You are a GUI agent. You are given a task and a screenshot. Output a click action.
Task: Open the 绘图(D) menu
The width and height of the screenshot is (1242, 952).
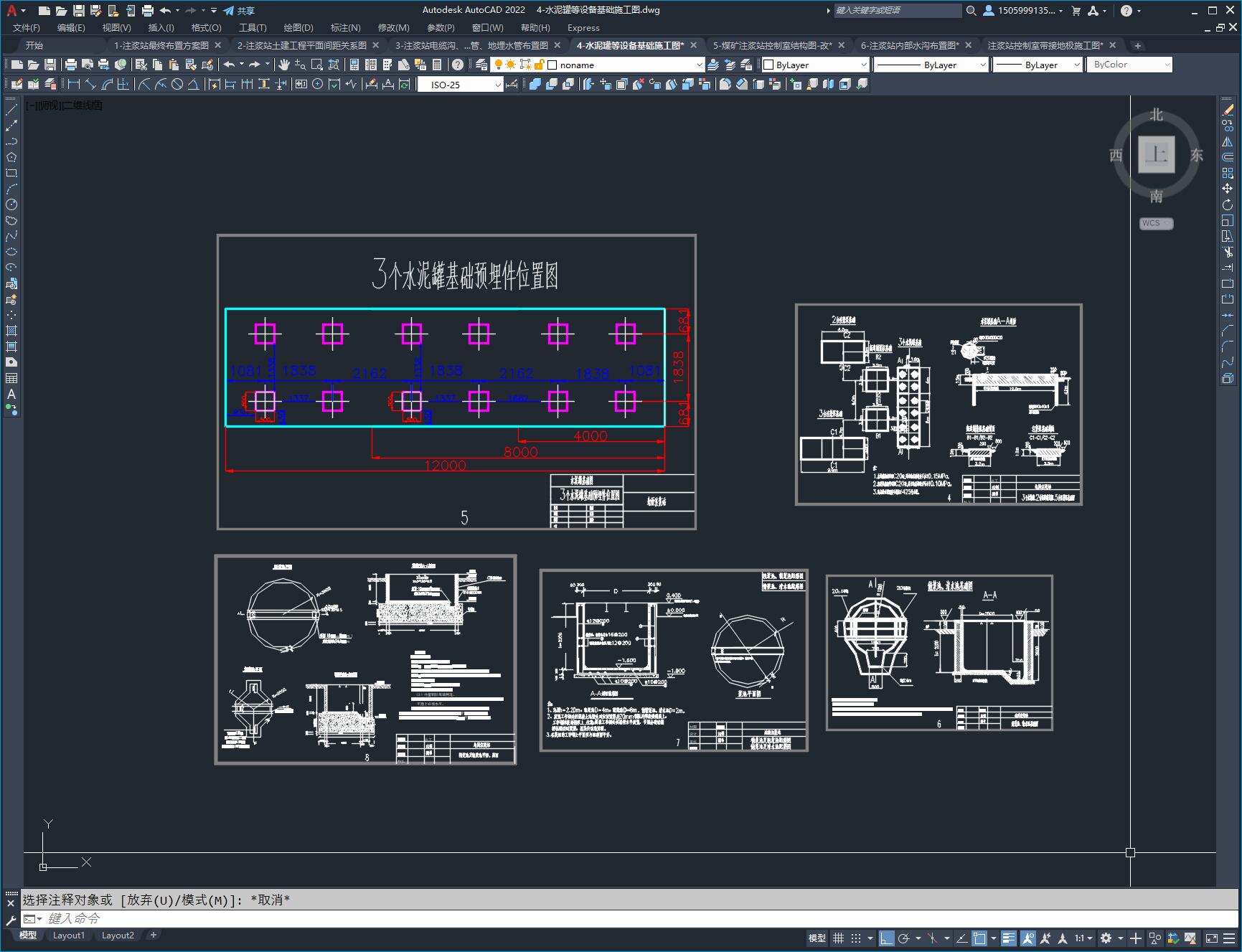(x=298, y=27)
